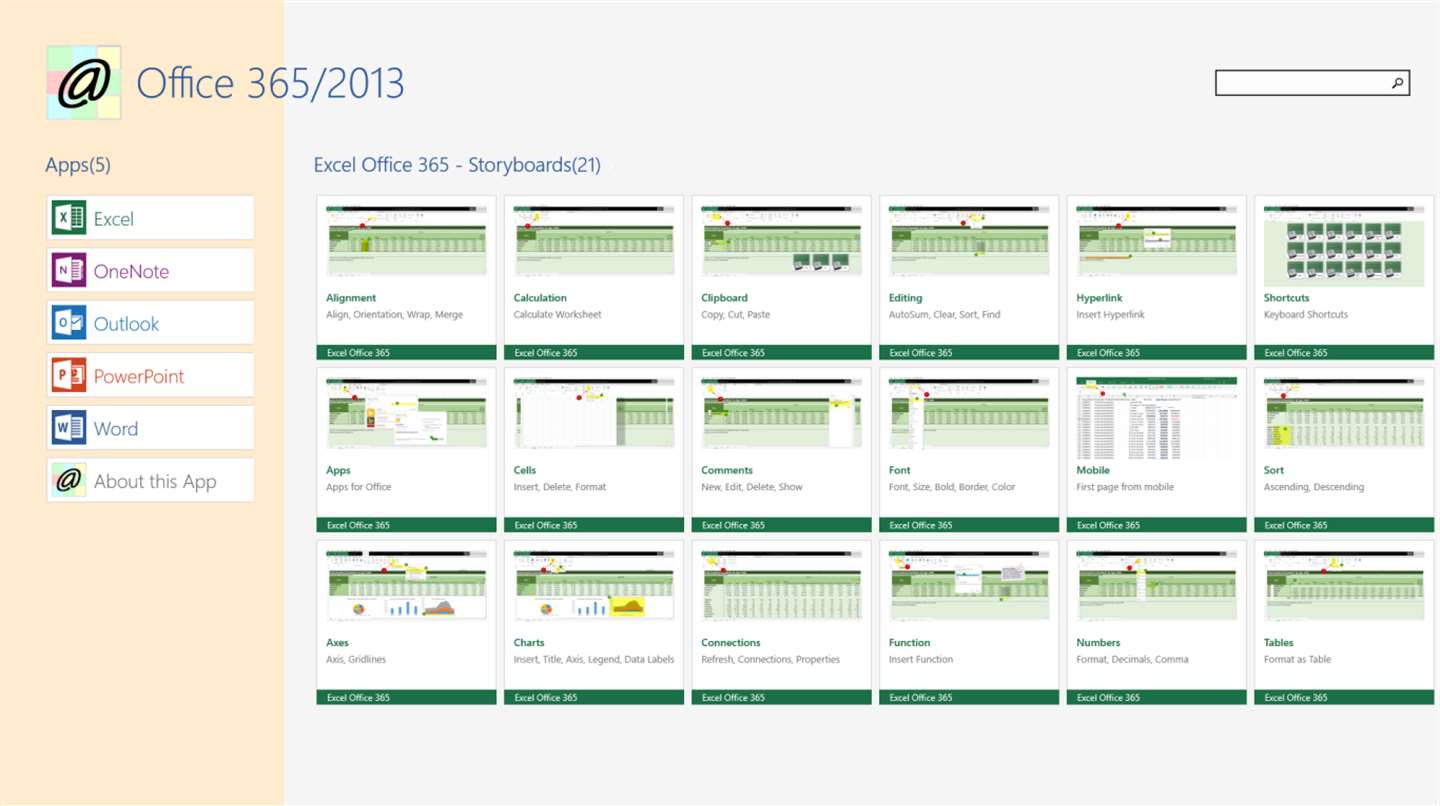Open the Alignment storyboard thumbnail
This screenshot has width=1440, height=806.
point(406,243)
